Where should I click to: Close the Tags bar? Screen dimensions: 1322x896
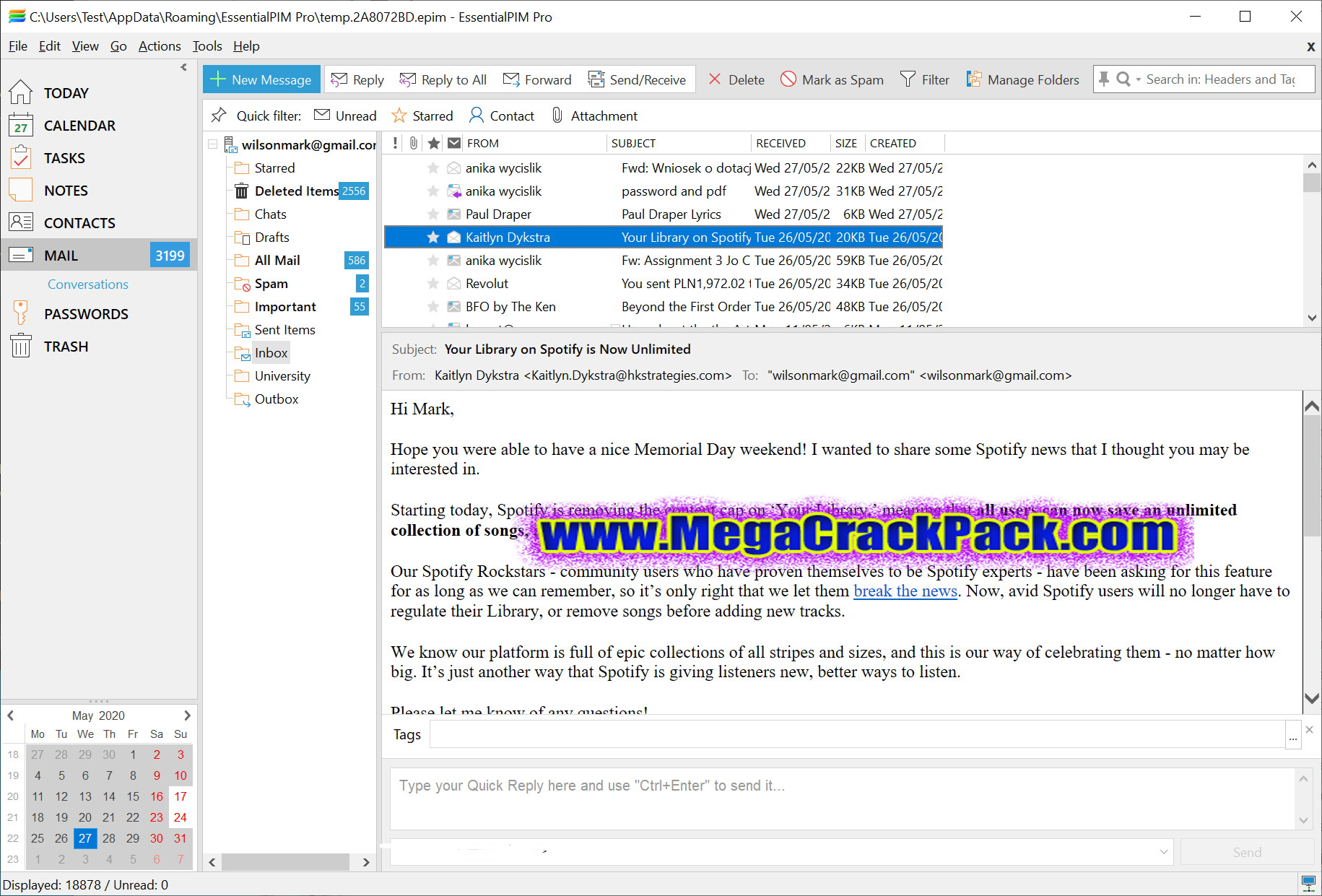pyautogui.click(x=1309, y=730)
